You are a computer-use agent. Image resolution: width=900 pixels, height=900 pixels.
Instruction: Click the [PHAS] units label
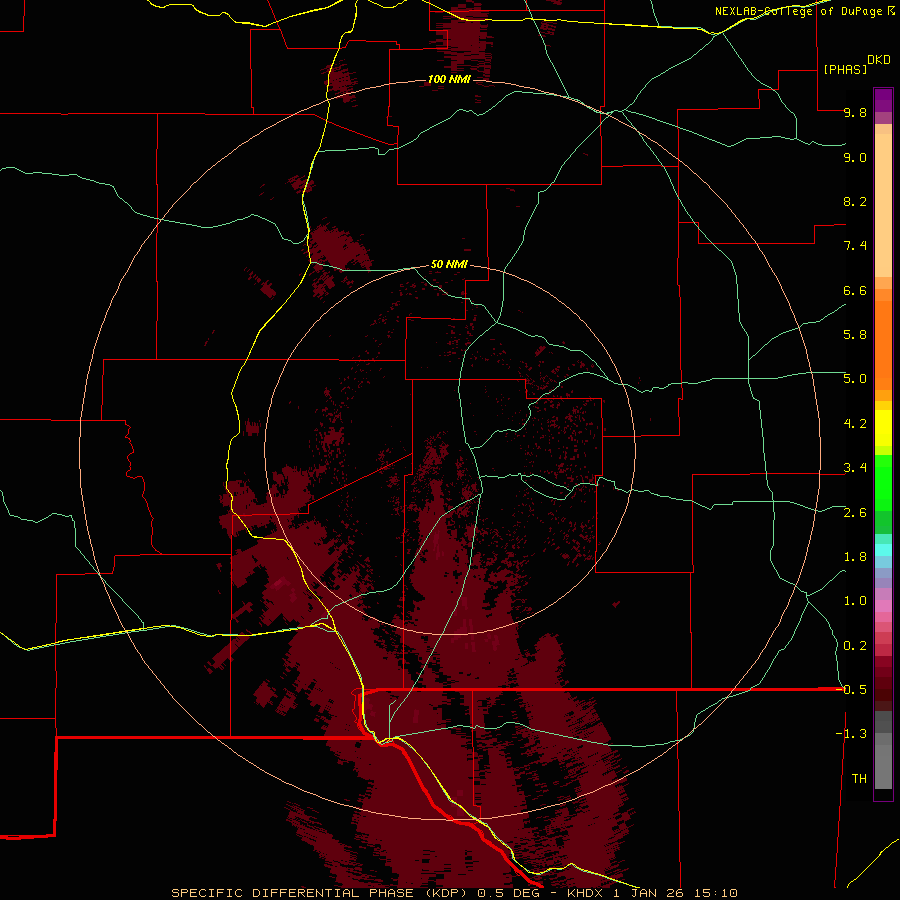845,69
